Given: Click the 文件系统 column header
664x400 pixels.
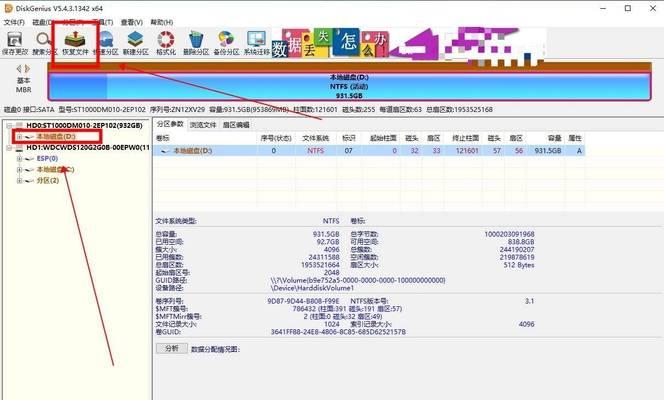Looking at the screenshot, I should click(x=315, y=138).
